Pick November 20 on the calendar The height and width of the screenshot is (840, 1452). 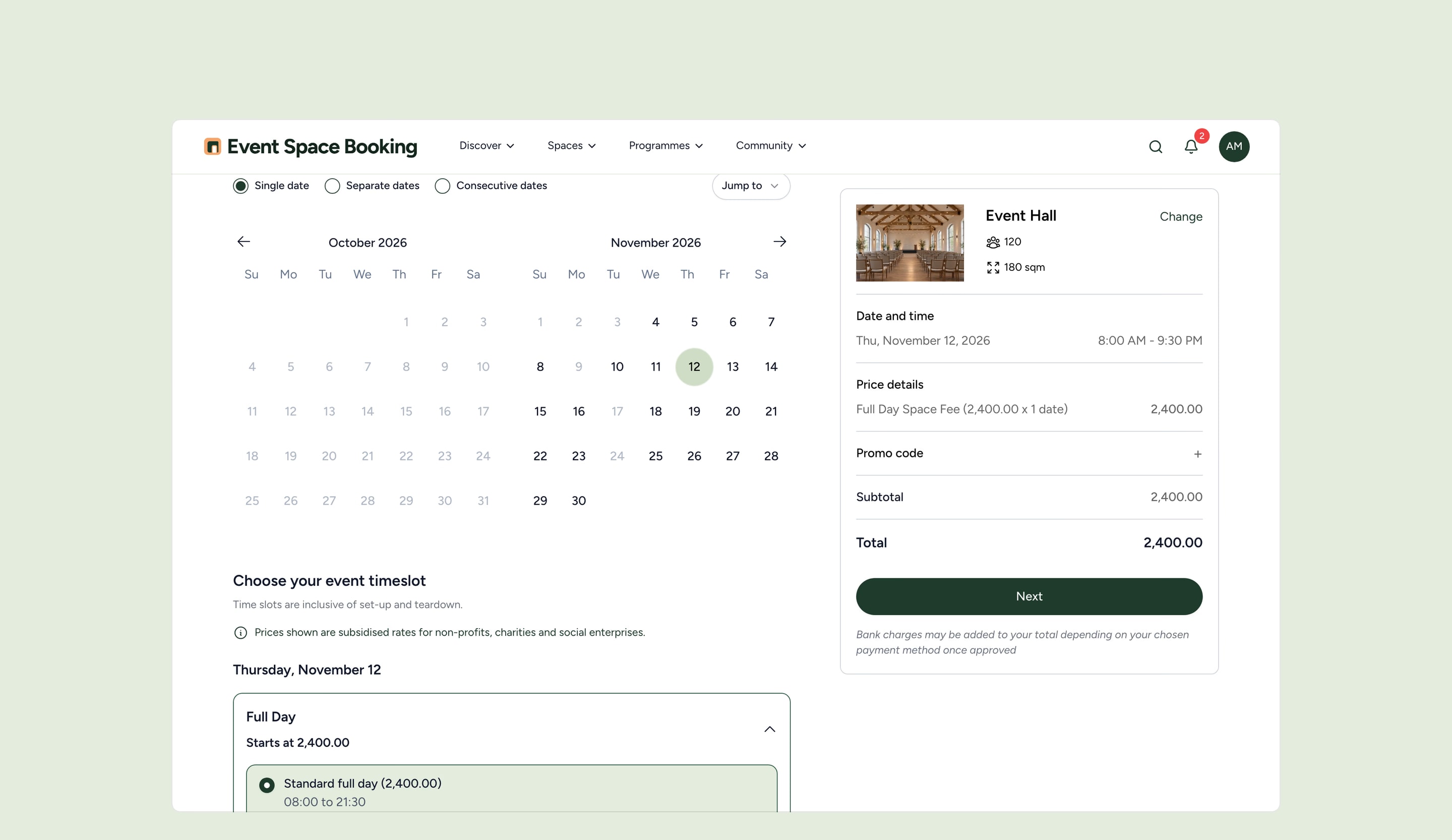[733, 411]
